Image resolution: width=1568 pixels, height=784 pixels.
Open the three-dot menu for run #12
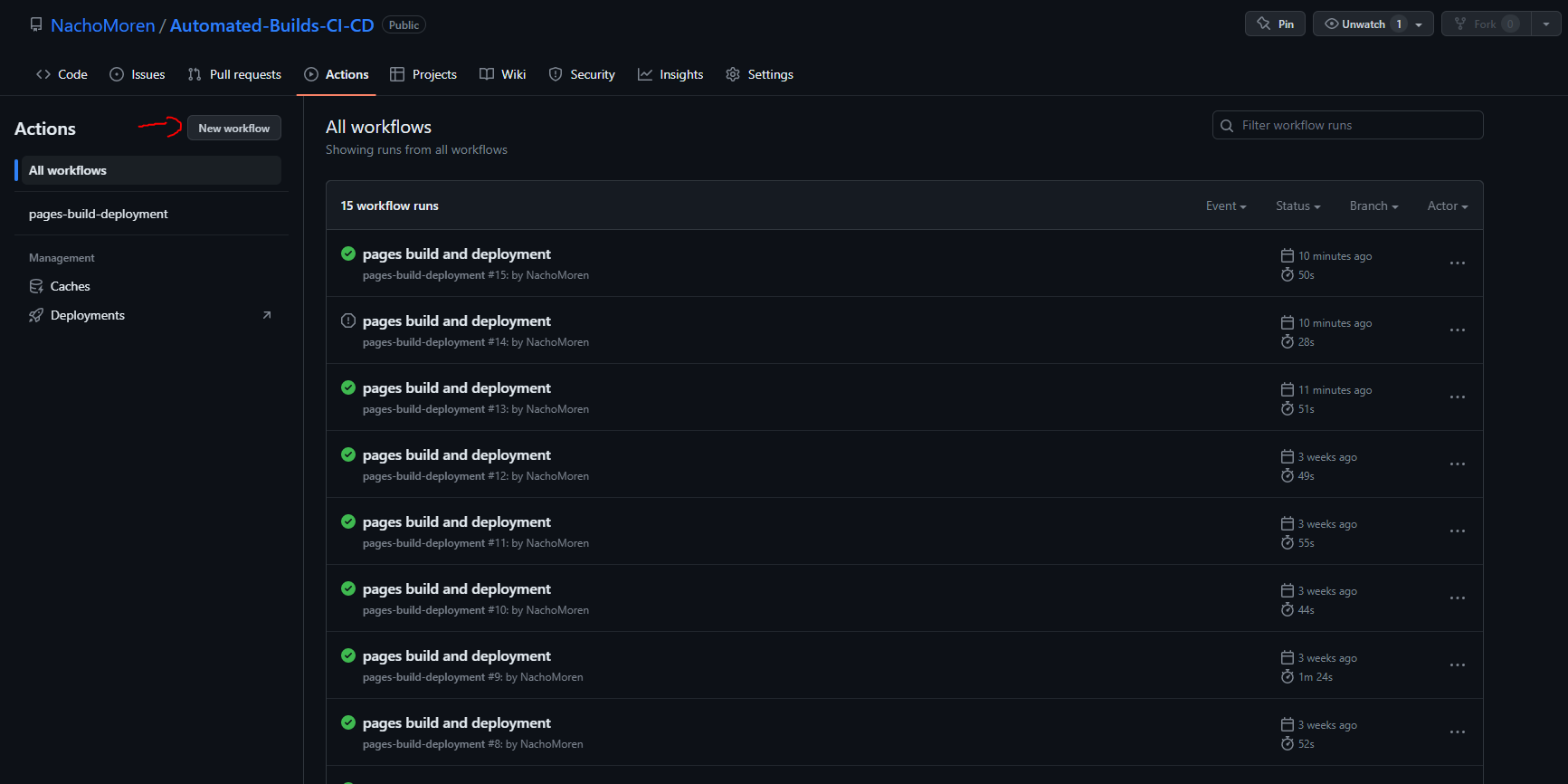[x=1458, y=464]
